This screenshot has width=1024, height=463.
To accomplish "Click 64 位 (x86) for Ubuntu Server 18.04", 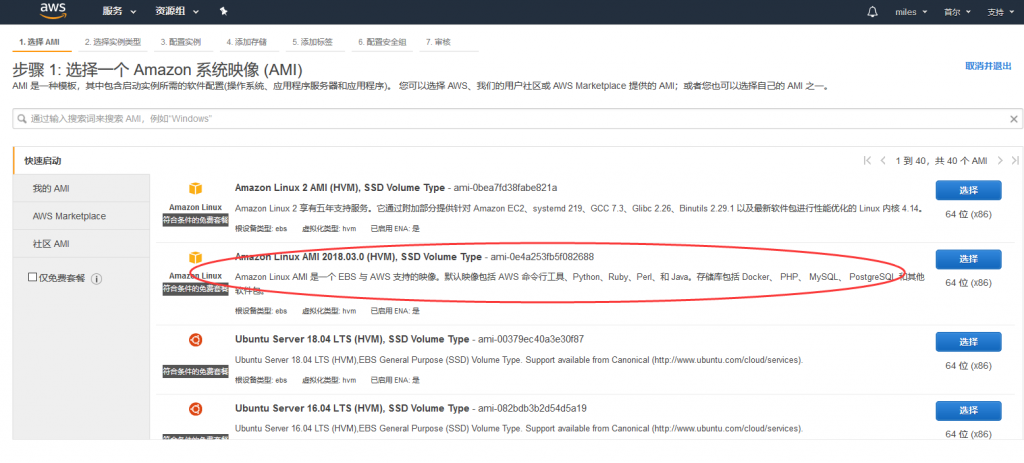I will coord(968,365).
